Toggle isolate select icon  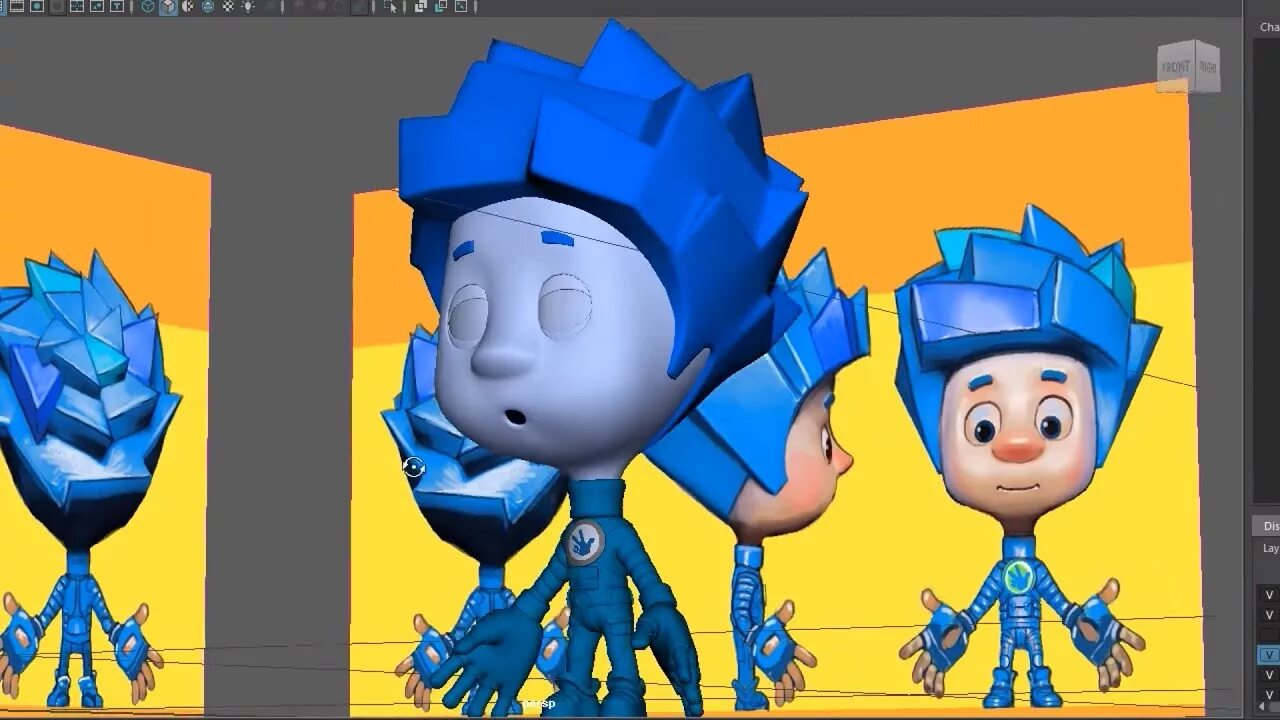coord(390,6)
